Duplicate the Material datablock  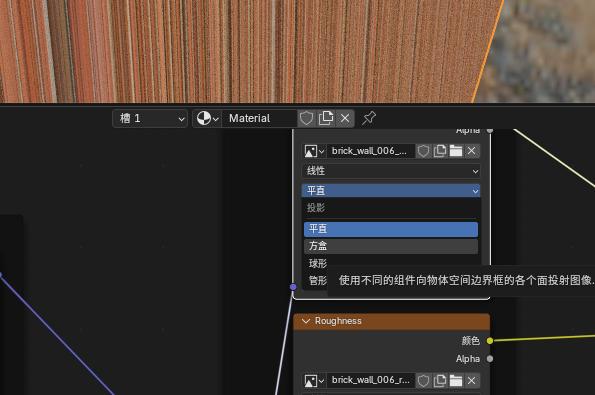[326, 118]
